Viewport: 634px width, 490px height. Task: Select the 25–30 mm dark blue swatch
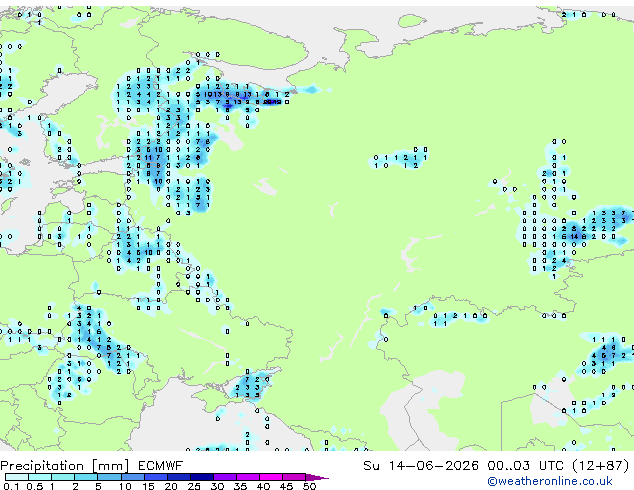(201, 477)
